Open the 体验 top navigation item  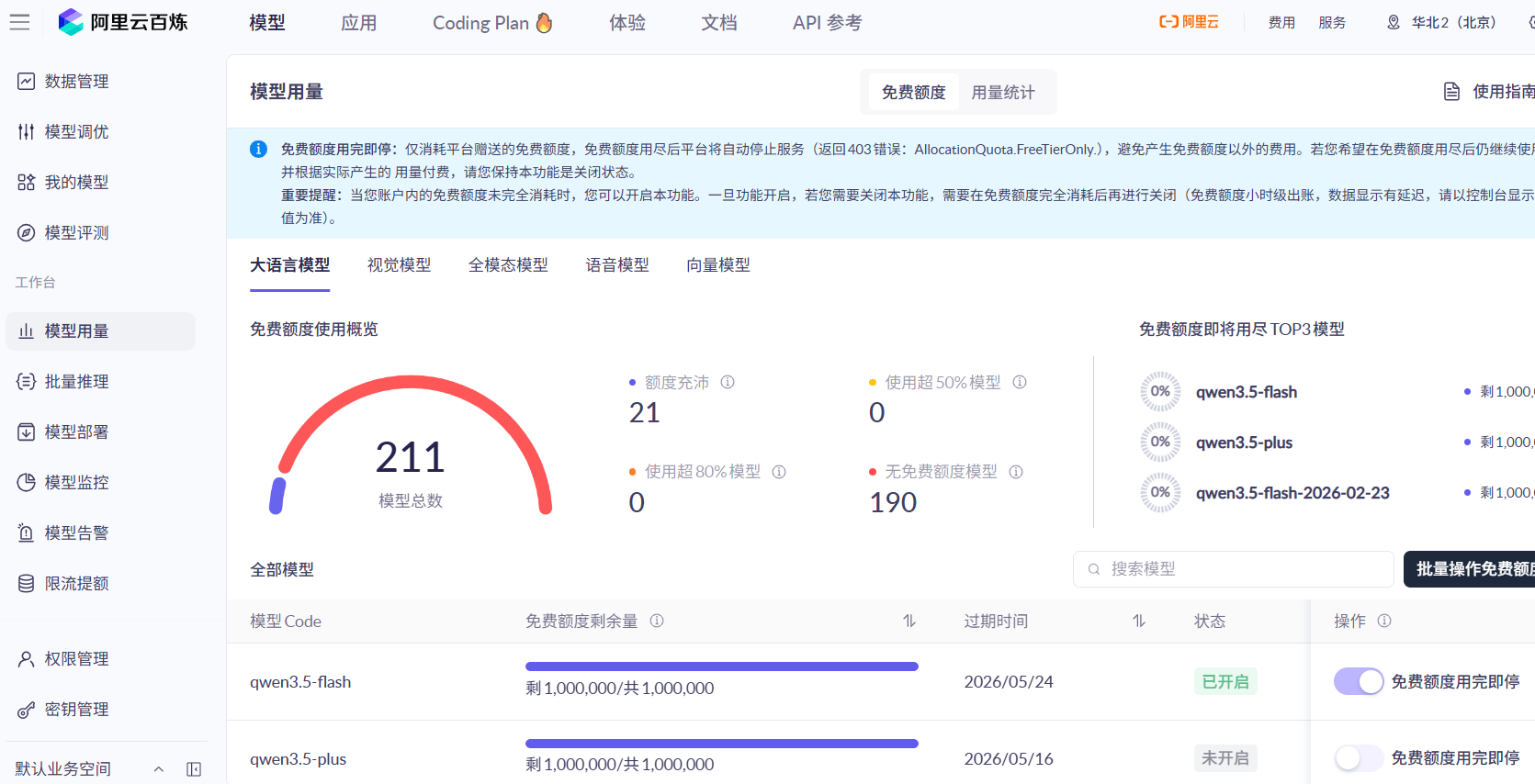pyautogui.click(x=627, y=23)
